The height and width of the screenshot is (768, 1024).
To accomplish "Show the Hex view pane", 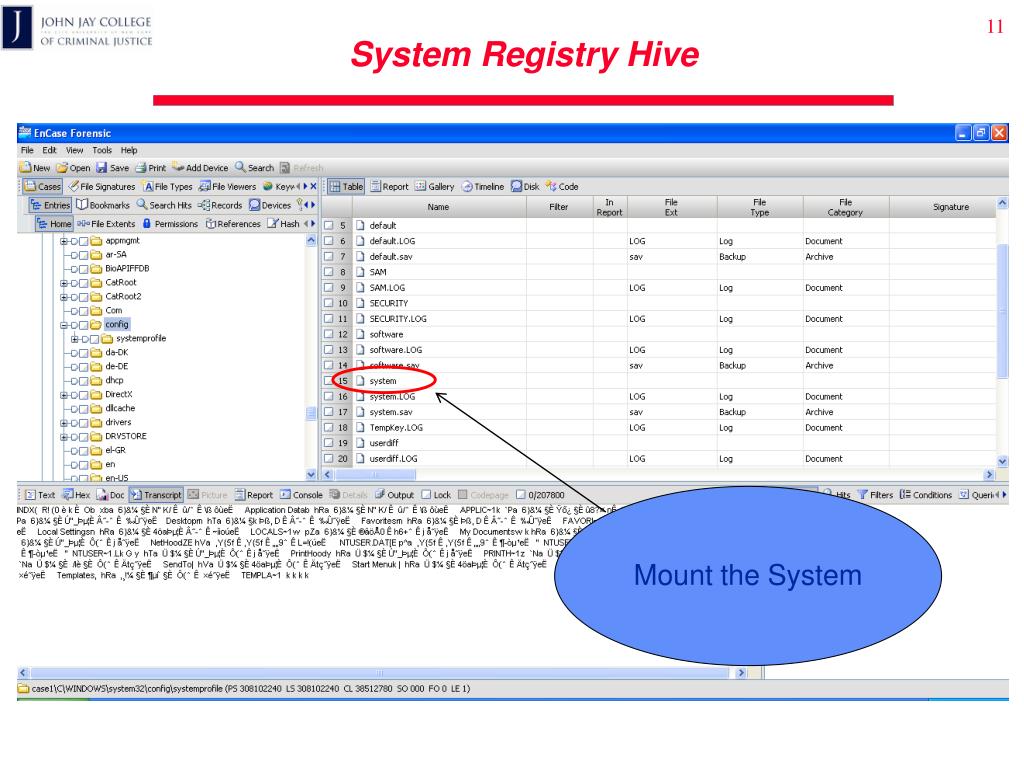I will [x=76, y=495].
